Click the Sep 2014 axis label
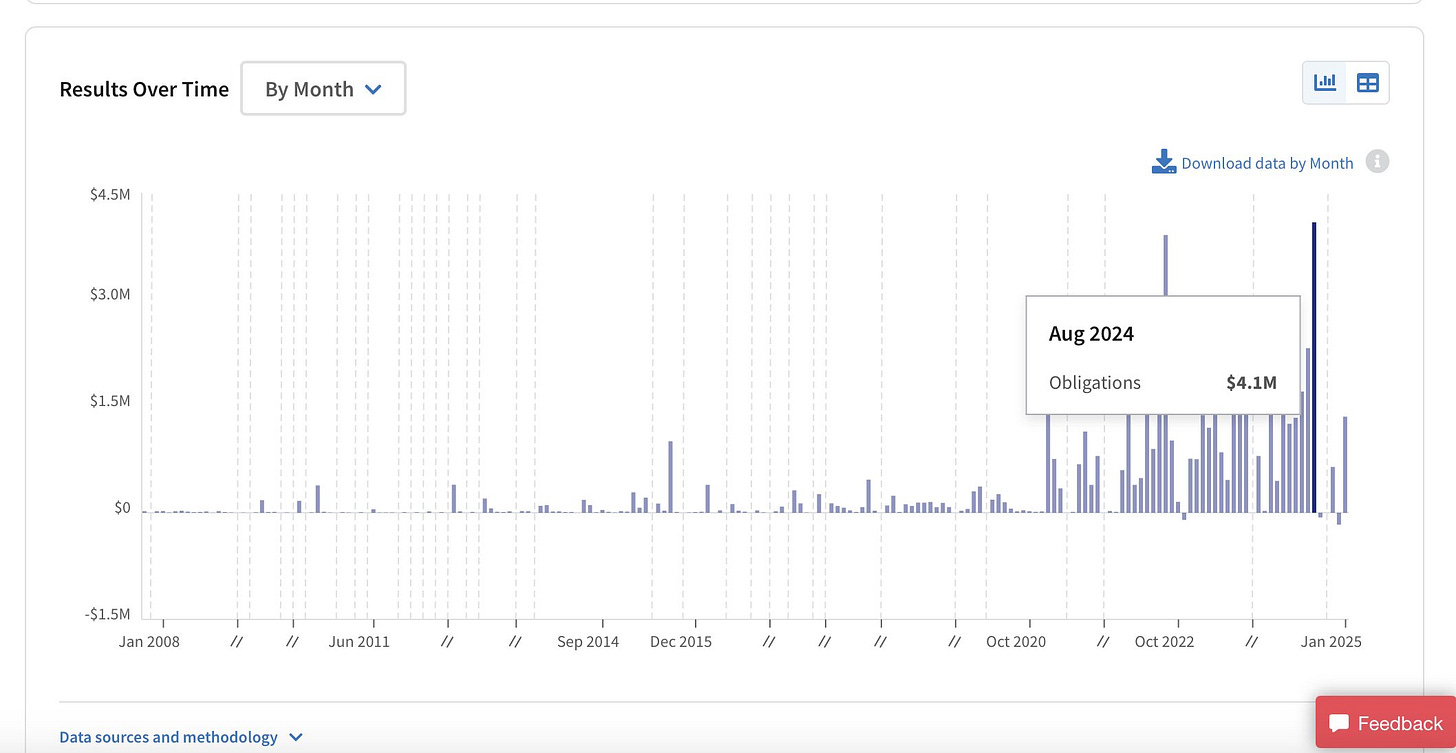 click(588, 641)
